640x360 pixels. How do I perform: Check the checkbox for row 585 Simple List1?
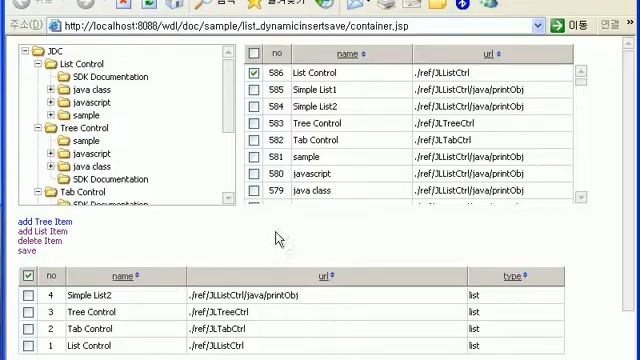254,89
